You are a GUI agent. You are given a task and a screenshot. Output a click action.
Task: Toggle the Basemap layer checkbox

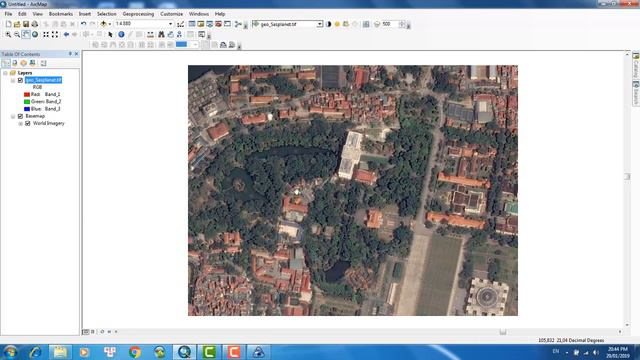20,116
